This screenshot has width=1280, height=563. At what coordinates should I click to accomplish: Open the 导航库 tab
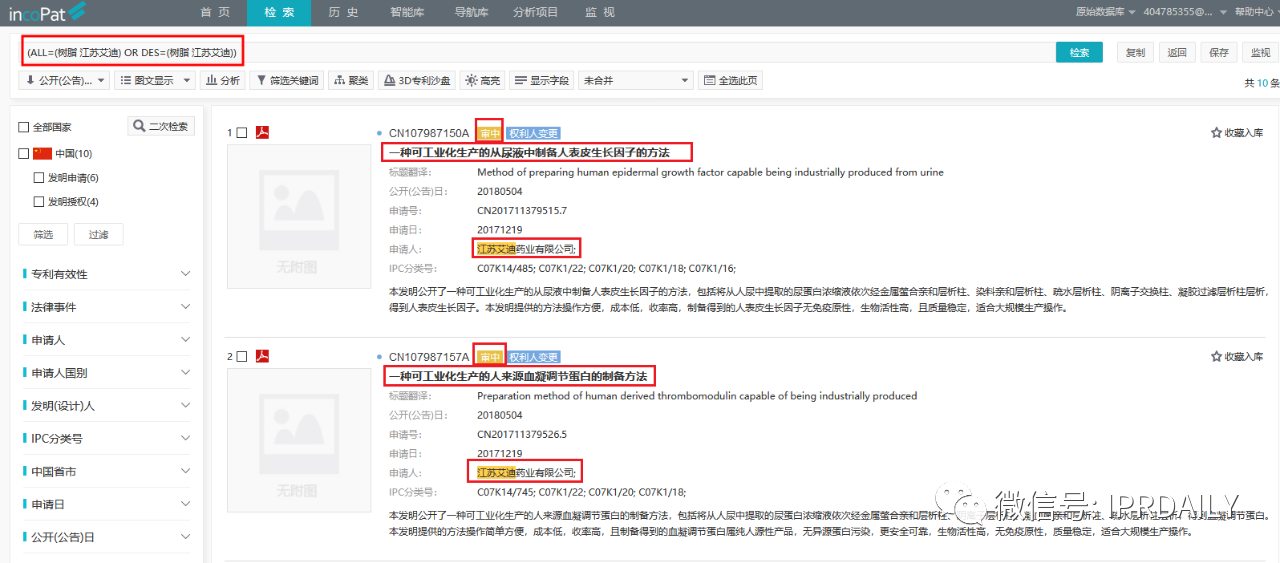click(471, 13)
